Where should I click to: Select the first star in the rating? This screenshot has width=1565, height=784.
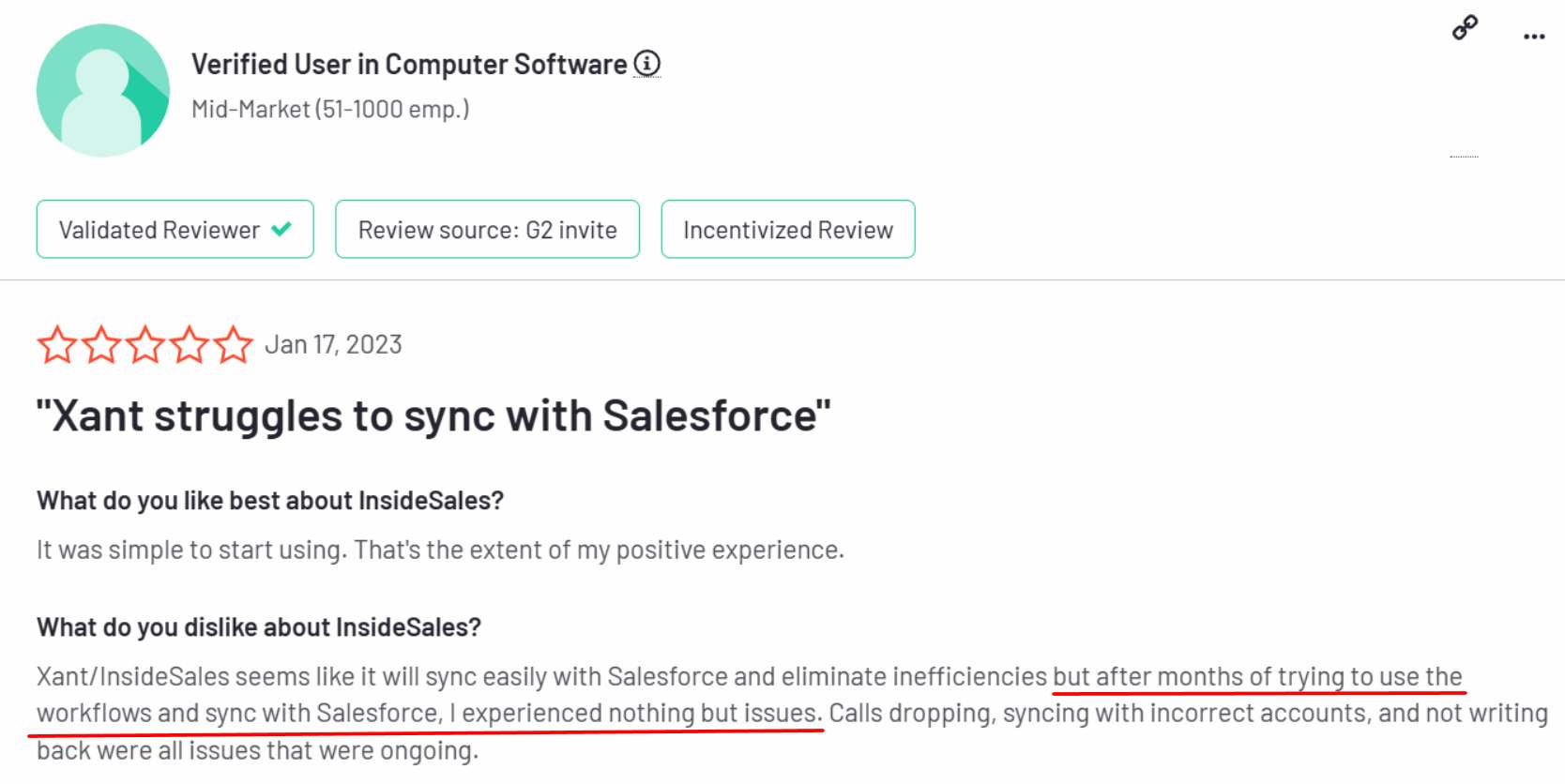click(57, 345)
